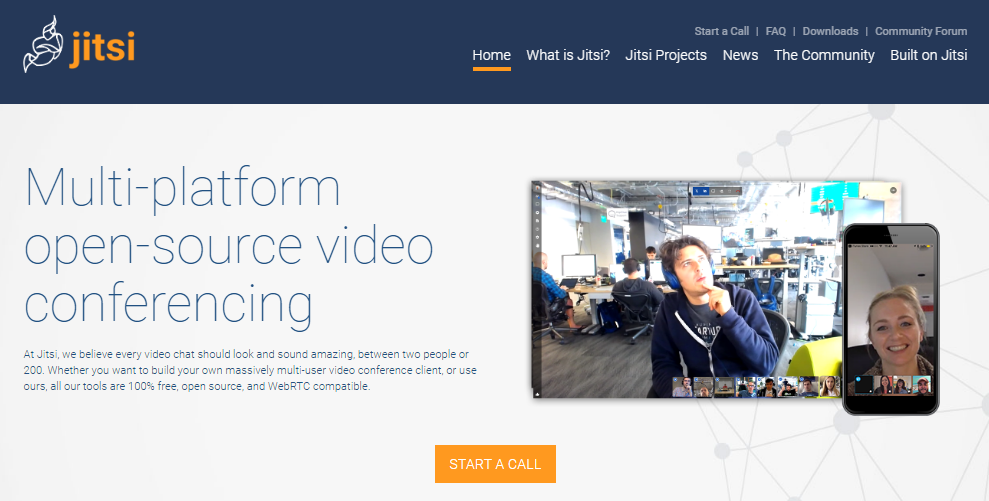This screenshot has height=501, width=989.
Task: Go to the What is Jitsi? page
Action: click(x=568, y=55)
